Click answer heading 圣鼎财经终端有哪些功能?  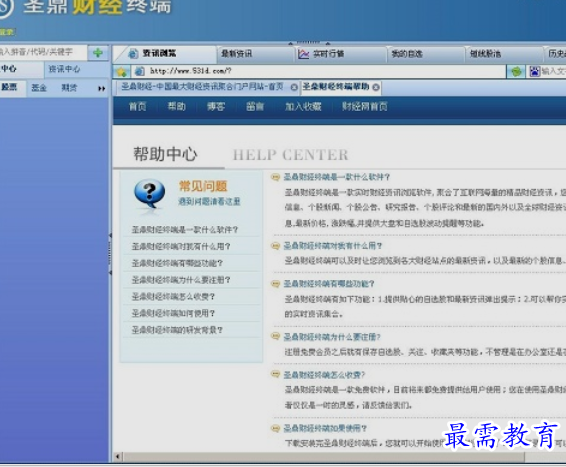(x=329, y=284)
